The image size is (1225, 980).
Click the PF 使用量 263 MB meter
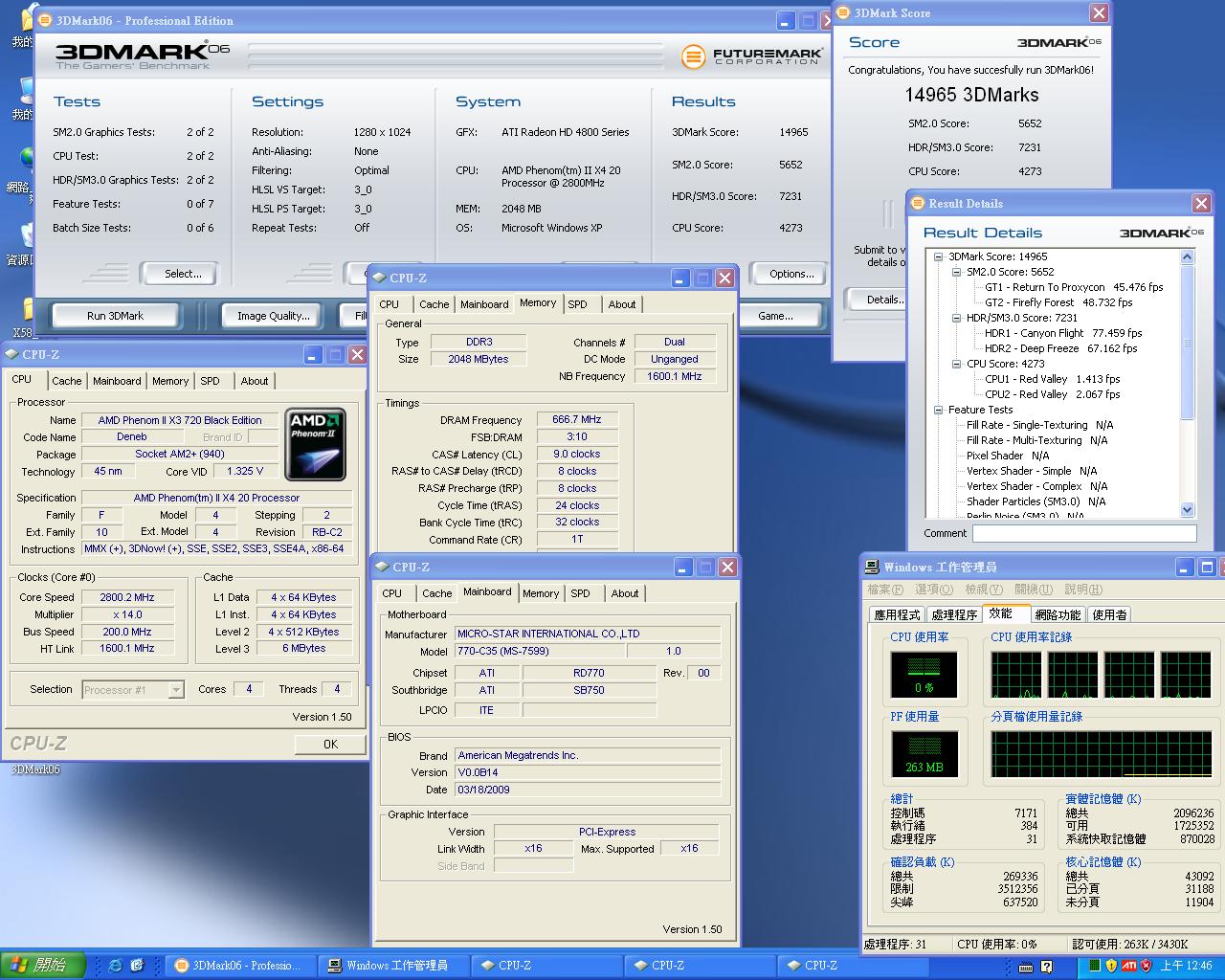click(x=924, y=753)
